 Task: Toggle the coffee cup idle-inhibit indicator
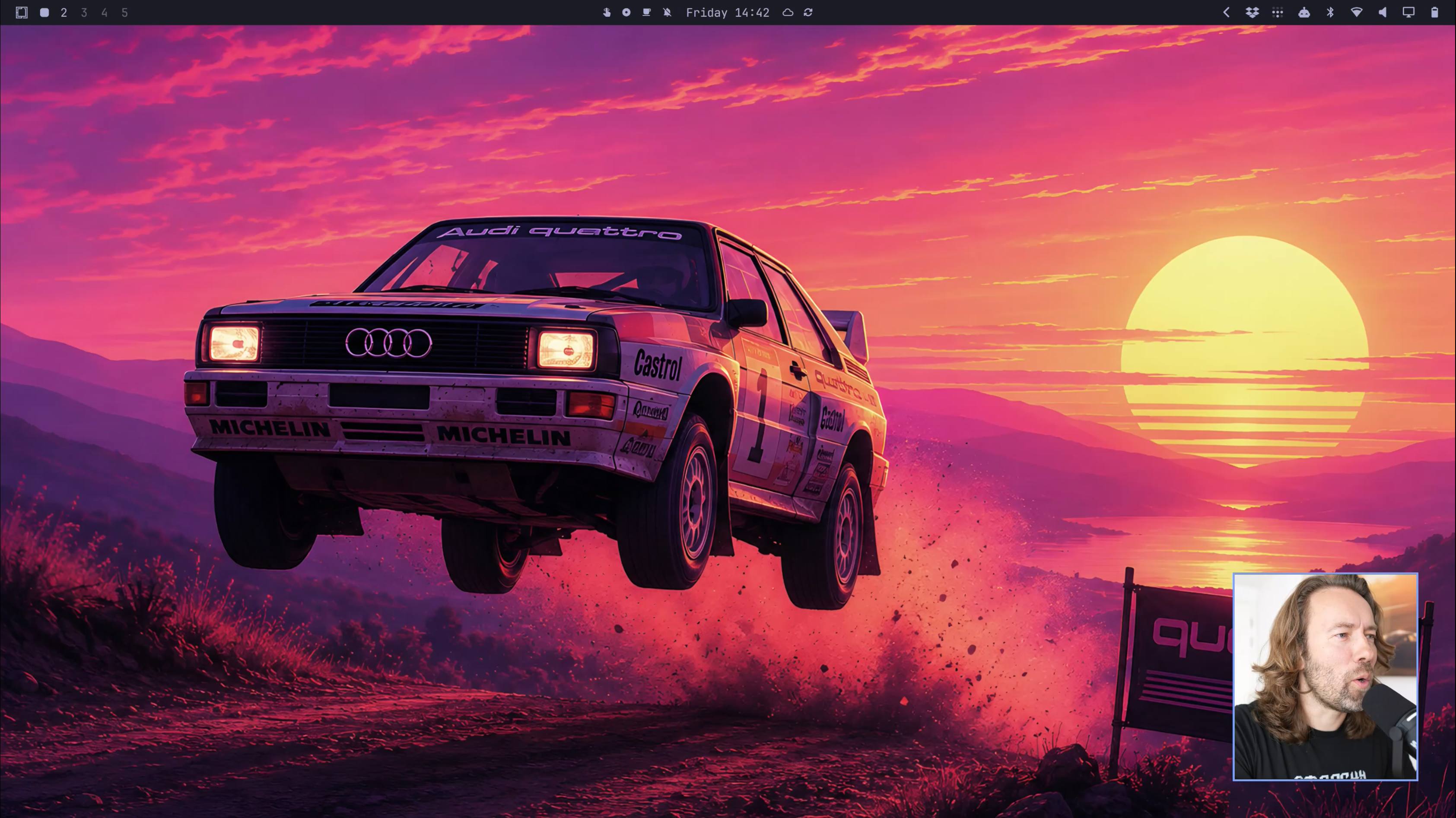tap(647, 13)
